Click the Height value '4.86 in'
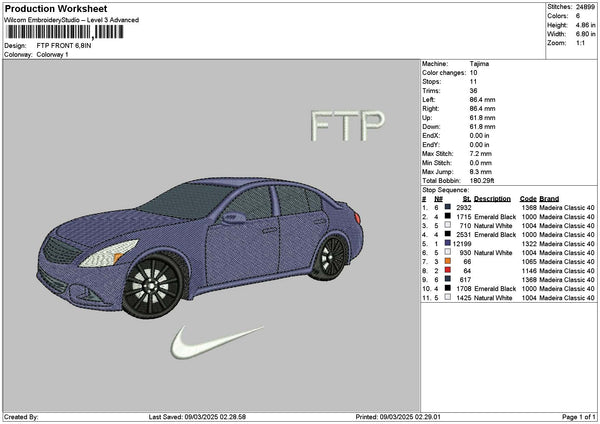Screen dimensions: 600x424 coord(585,25)
